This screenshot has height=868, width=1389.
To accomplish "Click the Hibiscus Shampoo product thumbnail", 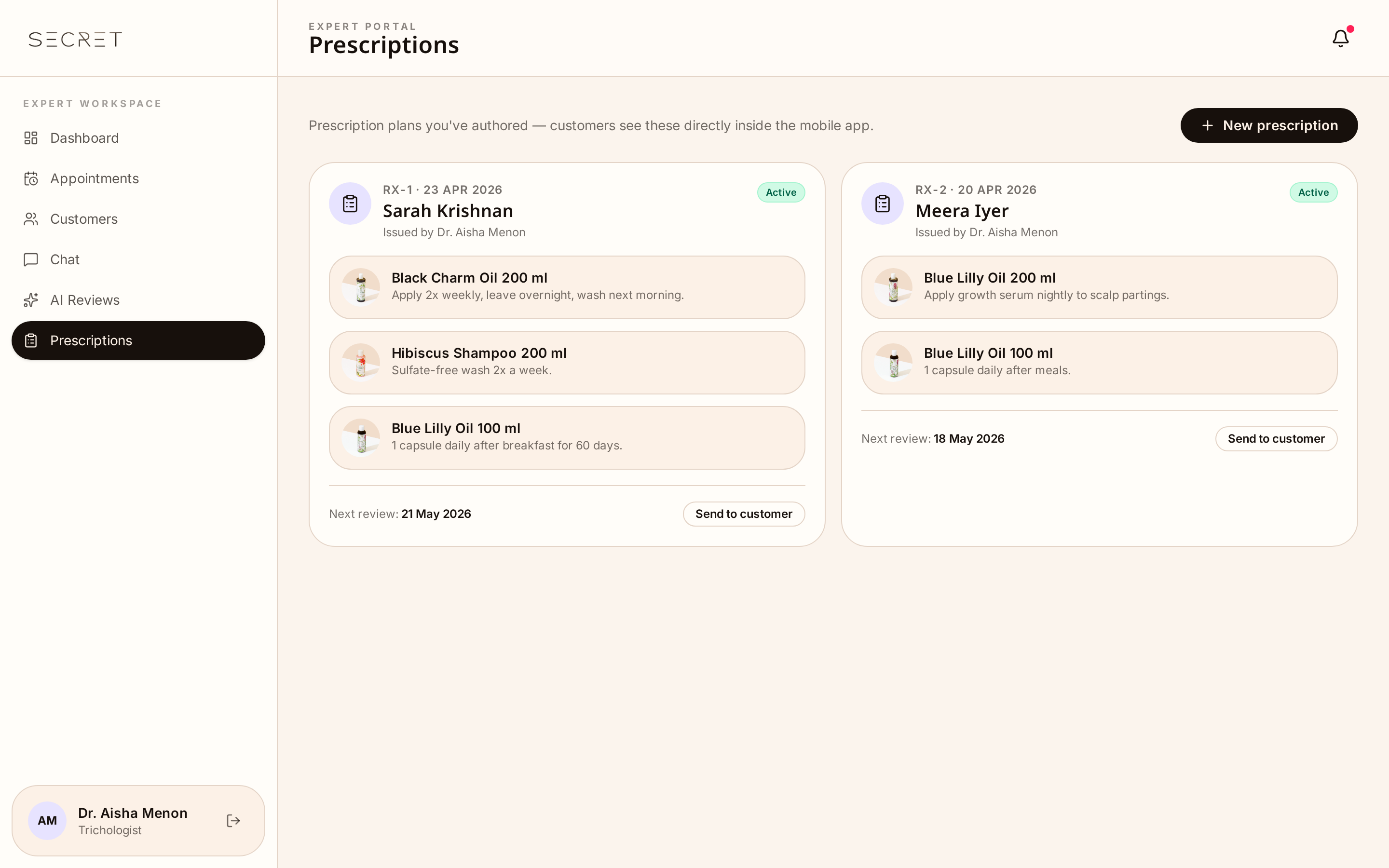I will point(361,362).
